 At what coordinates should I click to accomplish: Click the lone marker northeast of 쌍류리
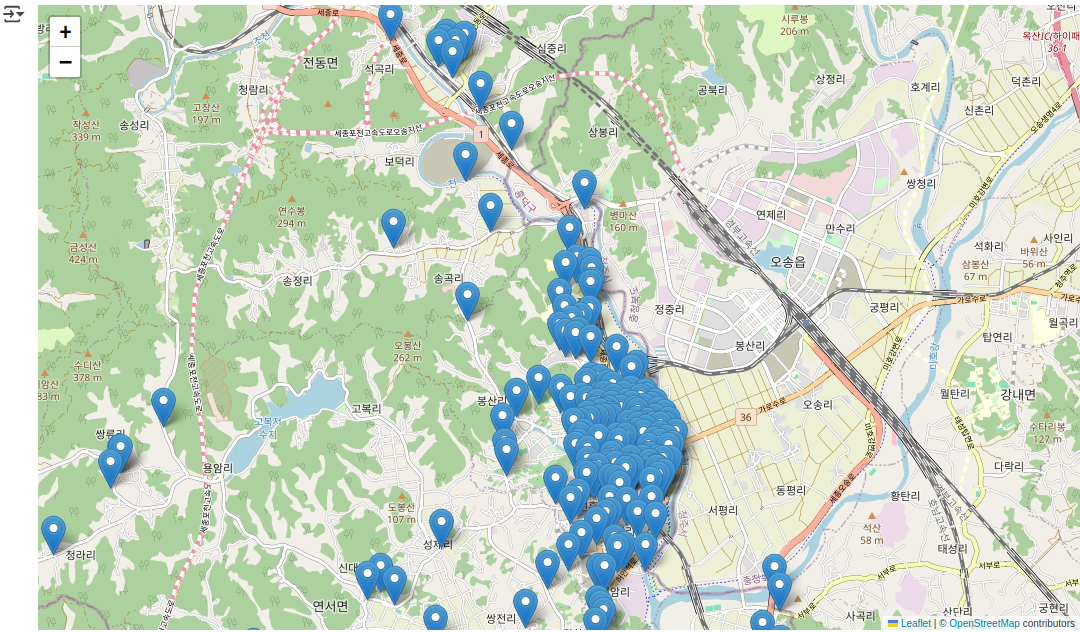(x=163, y=404)
